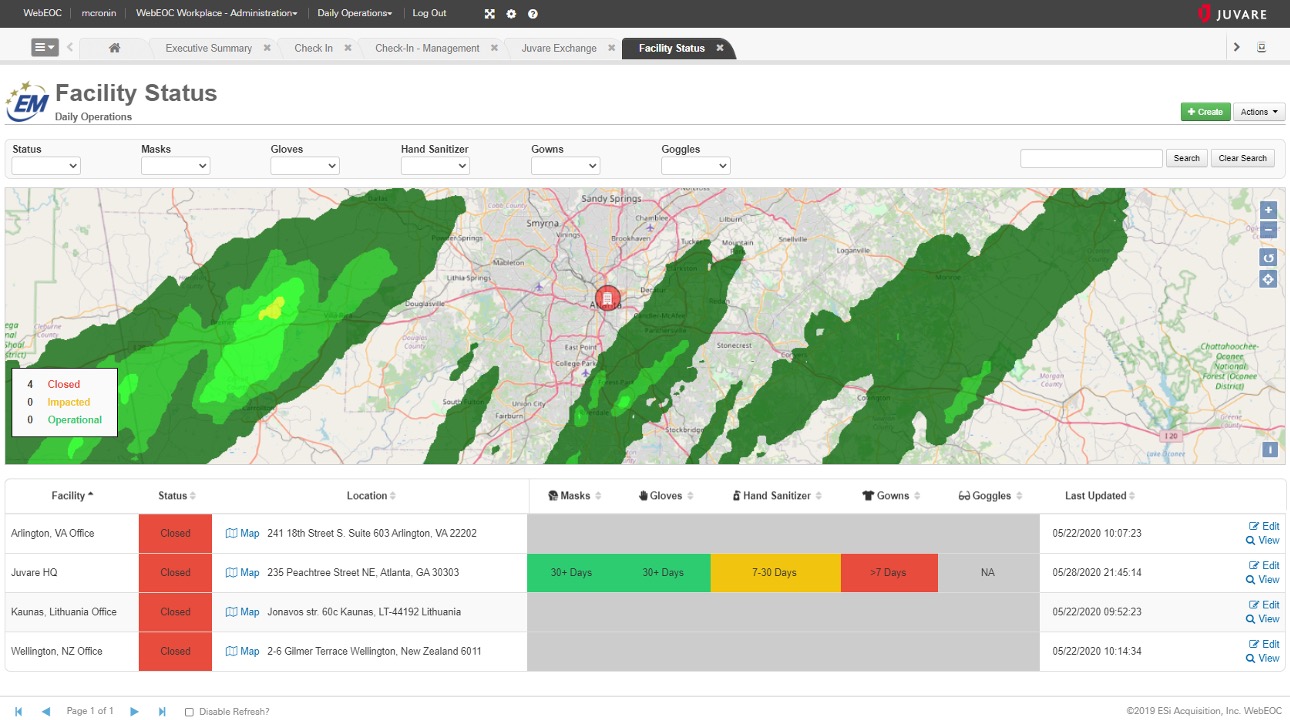Click the Search button
Screen dimensions: 1290x720
[1187, 158]
